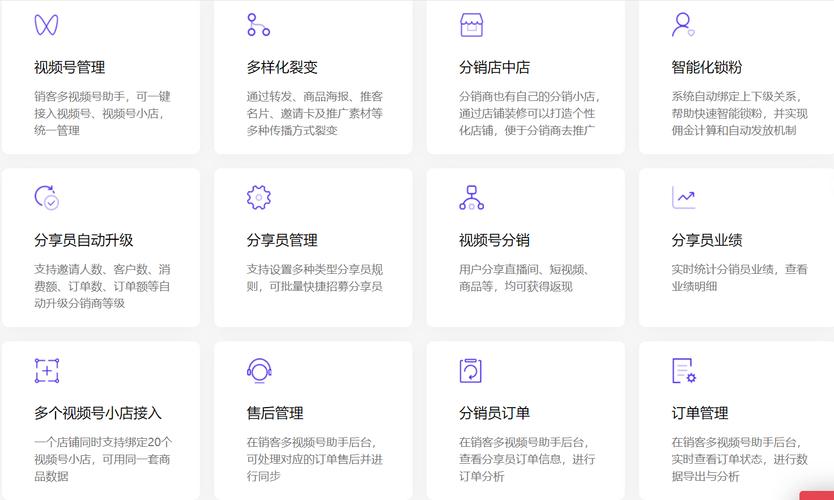This screenshot has height=500, width=834.
Task: Click the 售后管理 heading
Action: 275,413
